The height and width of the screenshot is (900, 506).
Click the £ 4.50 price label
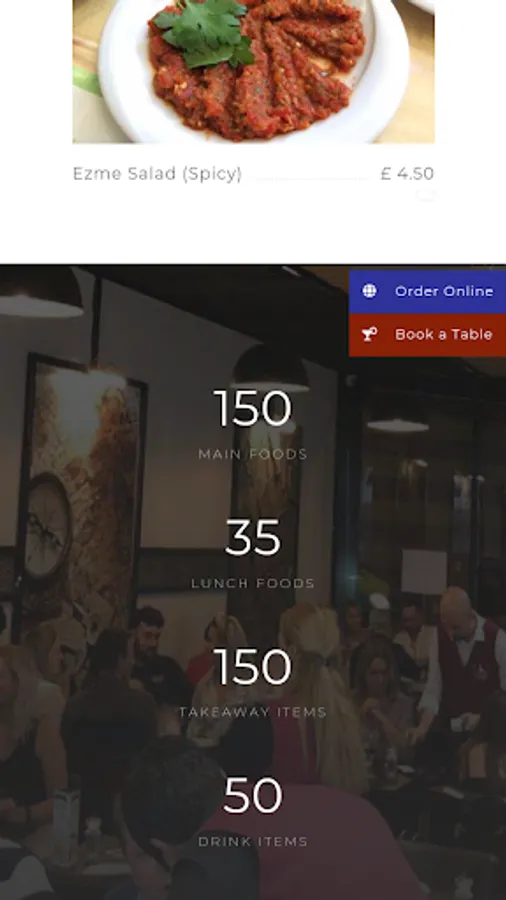[407, 173]
